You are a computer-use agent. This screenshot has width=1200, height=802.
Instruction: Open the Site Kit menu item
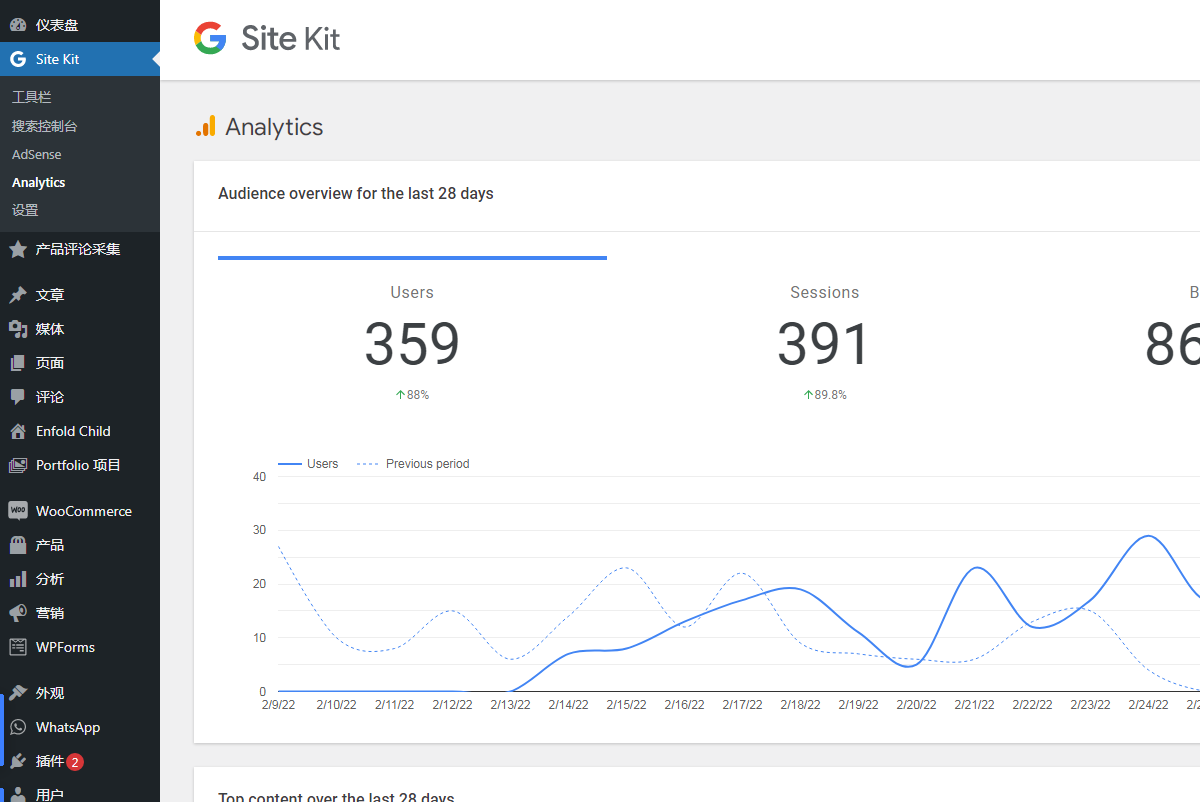[80, 59]
